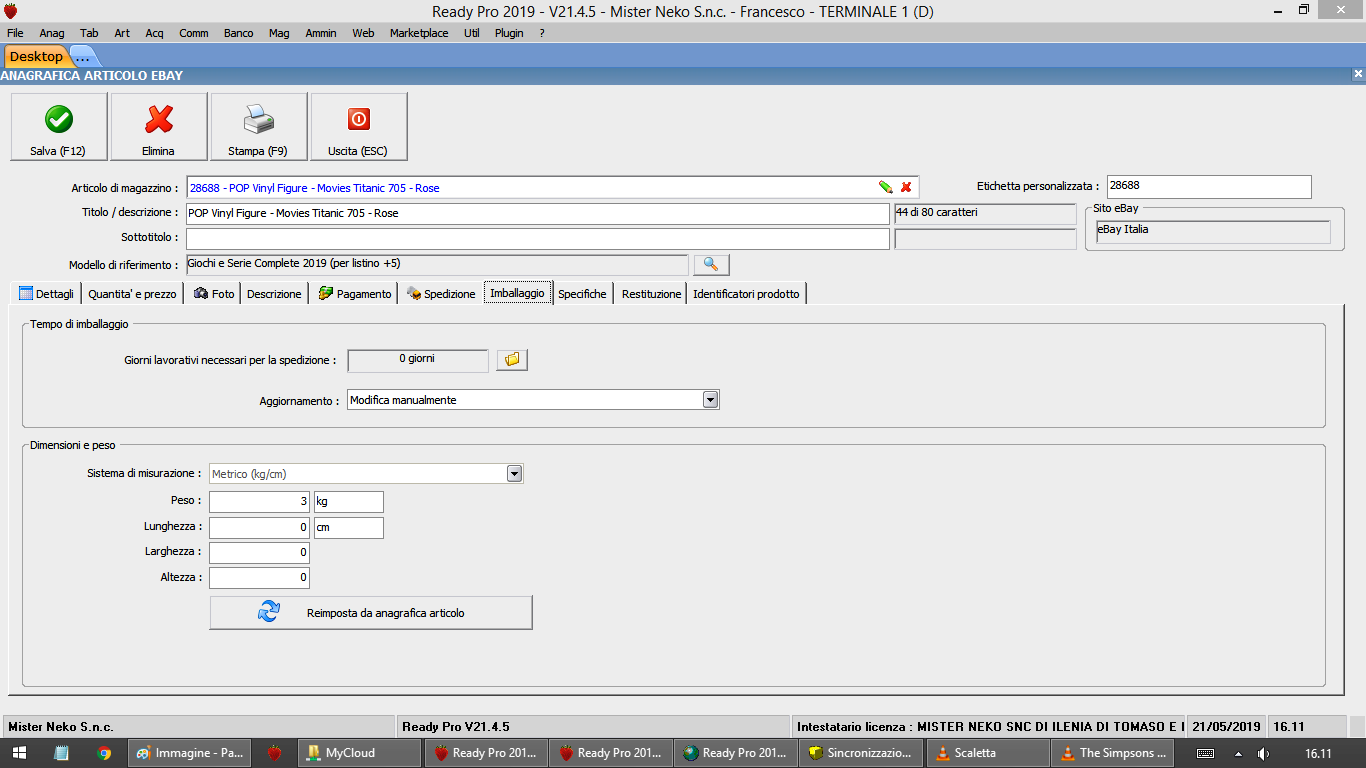
Task: Expand the Sistema di misurazione dropdown
Action: 514,474
